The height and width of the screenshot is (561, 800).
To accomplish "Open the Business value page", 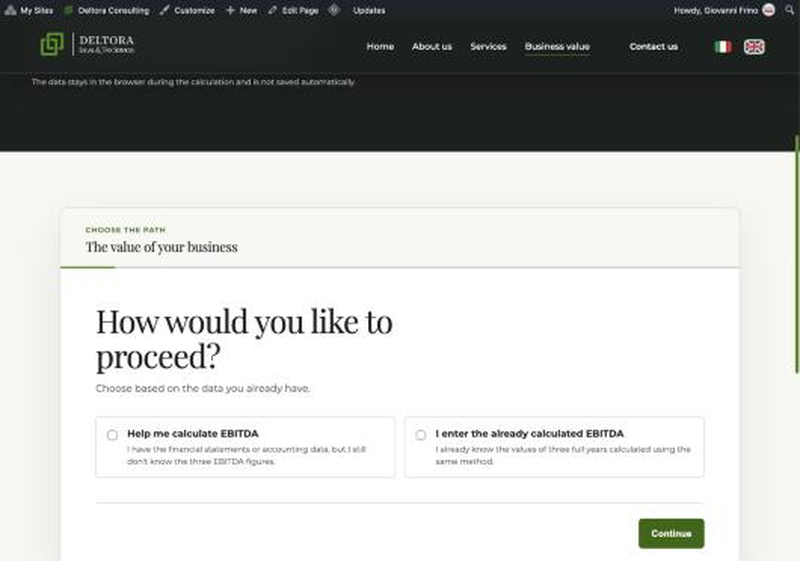I will (557, 46).
